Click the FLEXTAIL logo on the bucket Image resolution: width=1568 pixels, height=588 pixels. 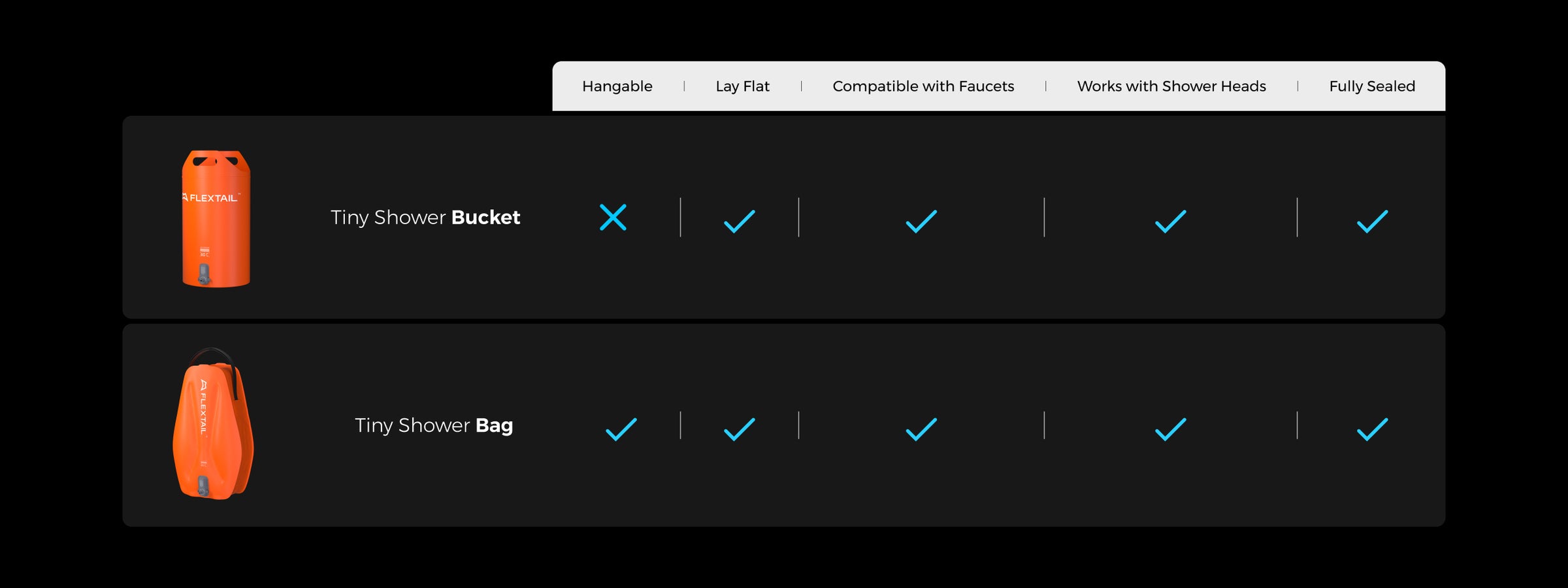pyautogui.click(x=210, y=198)
